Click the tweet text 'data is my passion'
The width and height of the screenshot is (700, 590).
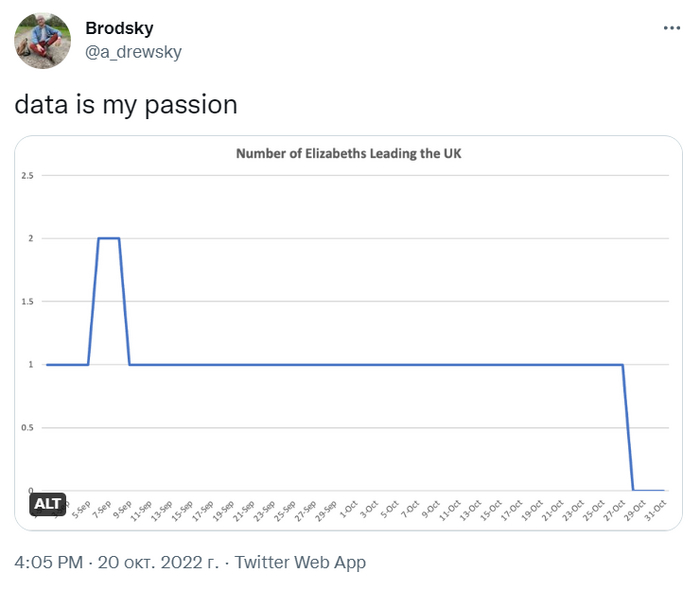(125, 104)
